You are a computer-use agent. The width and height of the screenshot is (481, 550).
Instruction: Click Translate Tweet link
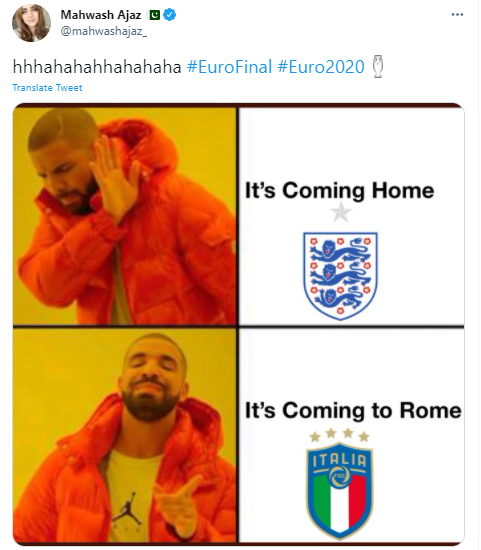tap(47, 88)
